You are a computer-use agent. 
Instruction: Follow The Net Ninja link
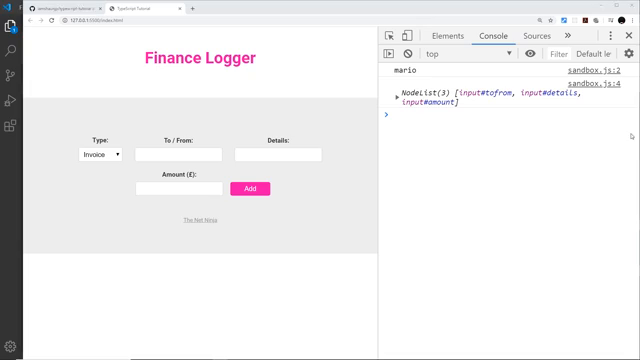[200, 220]
